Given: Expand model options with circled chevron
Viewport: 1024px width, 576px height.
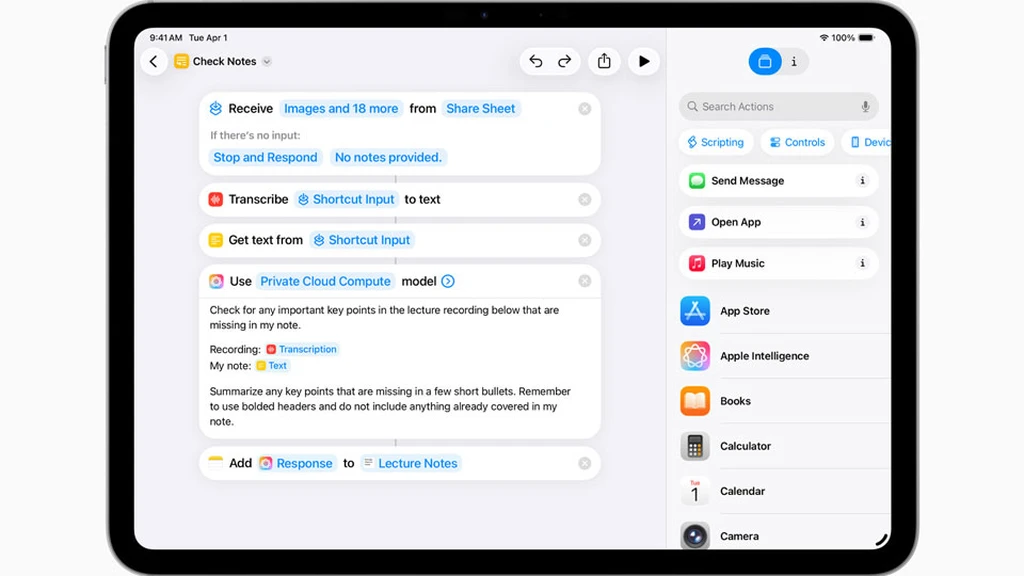Looking at the screenshot, I should click(448, 281).
